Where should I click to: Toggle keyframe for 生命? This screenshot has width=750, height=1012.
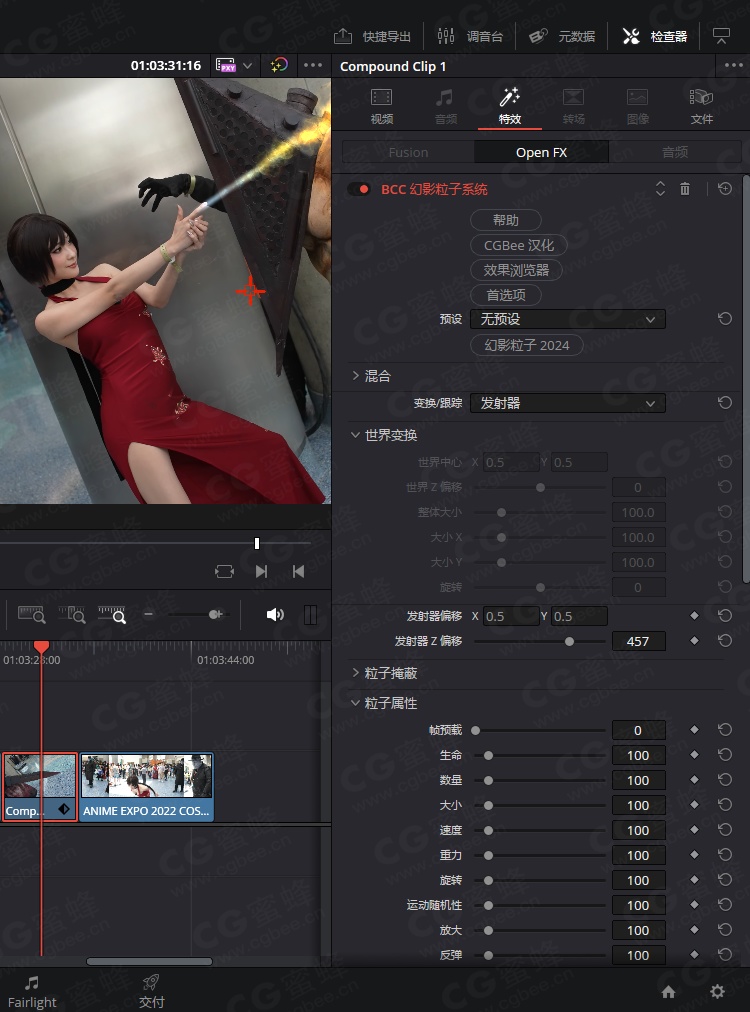point(694,754)
